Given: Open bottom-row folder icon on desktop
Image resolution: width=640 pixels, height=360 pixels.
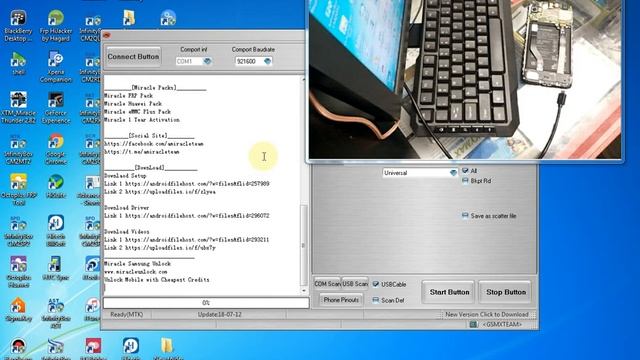Looking at the screenshot, I should (x=167, y=345).
